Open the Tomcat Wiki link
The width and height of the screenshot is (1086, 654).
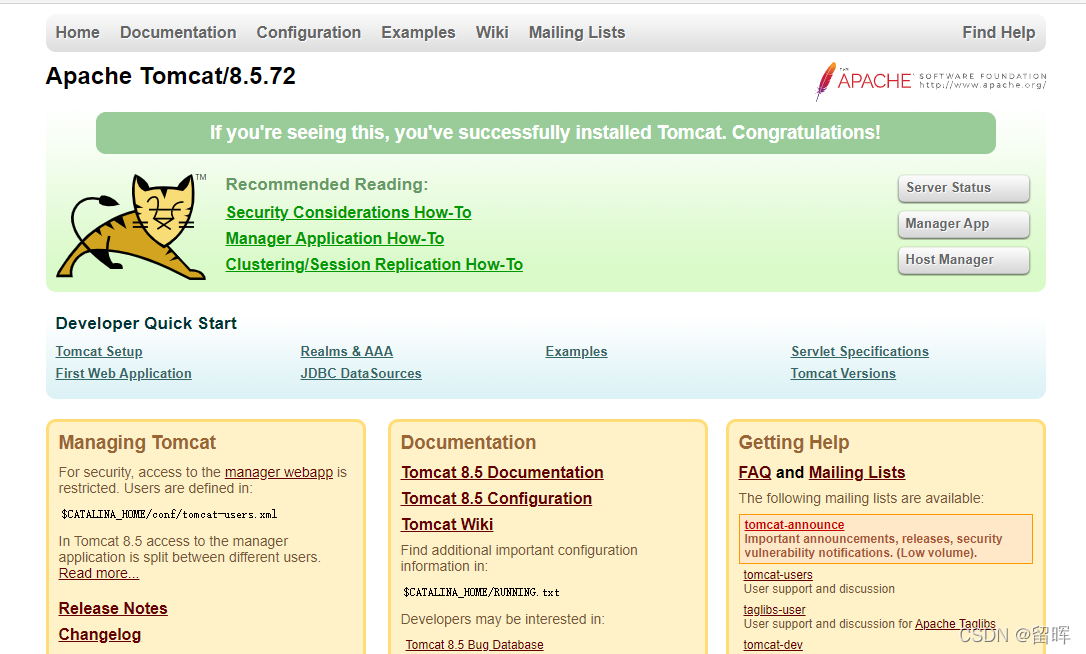click(447, 524)
